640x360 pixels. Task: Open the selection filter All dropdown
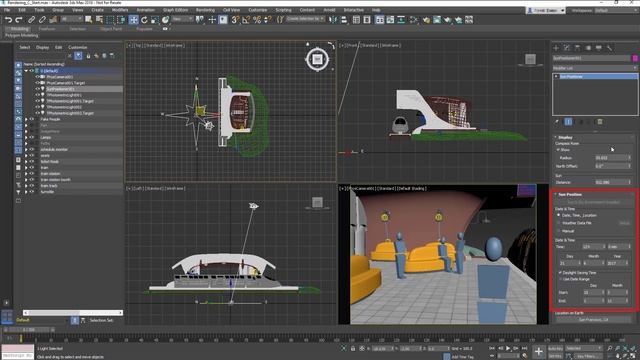pos(71,19)
